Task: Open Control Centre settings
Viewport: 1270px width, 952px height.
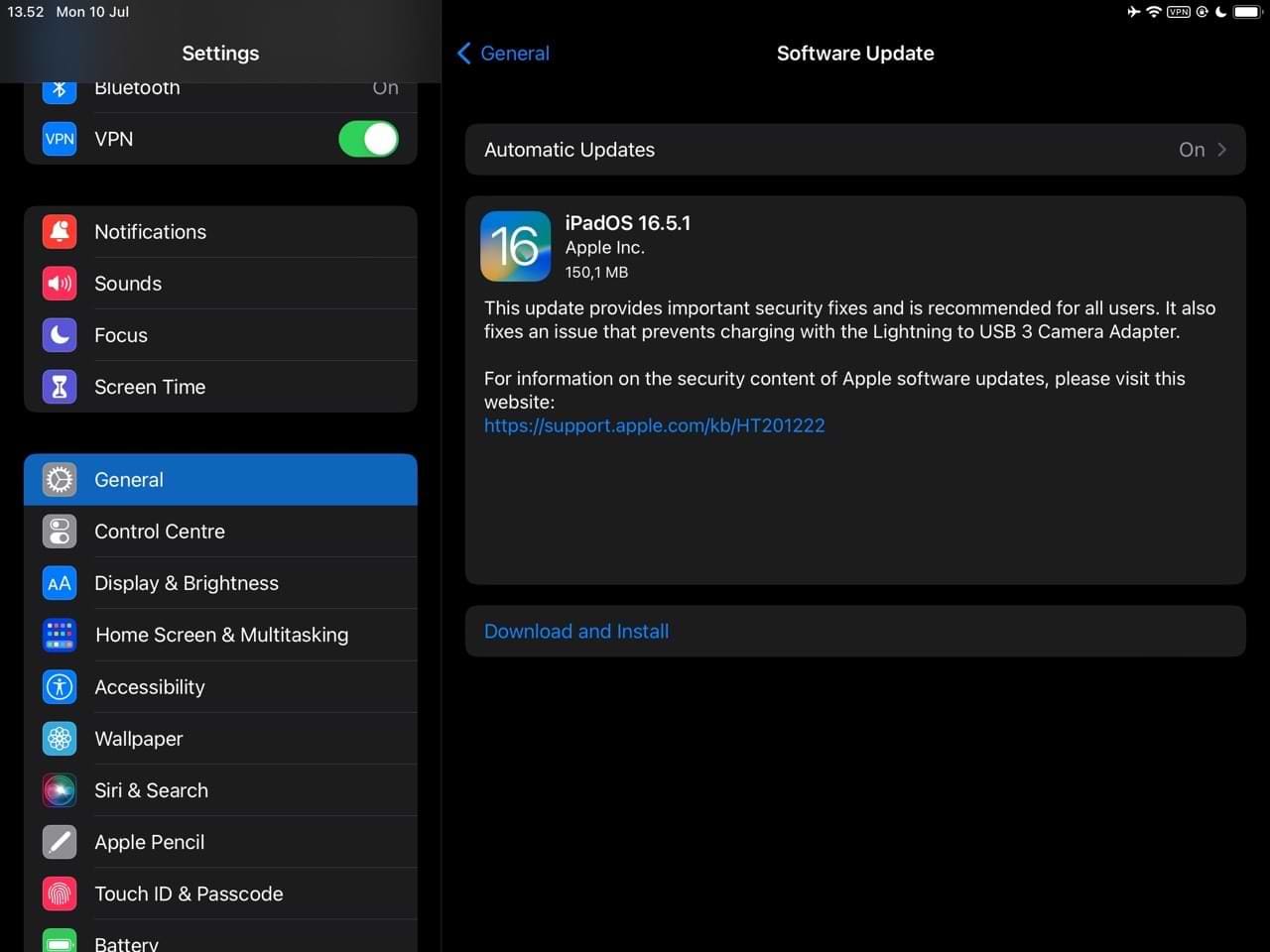Action: point(220,532)
